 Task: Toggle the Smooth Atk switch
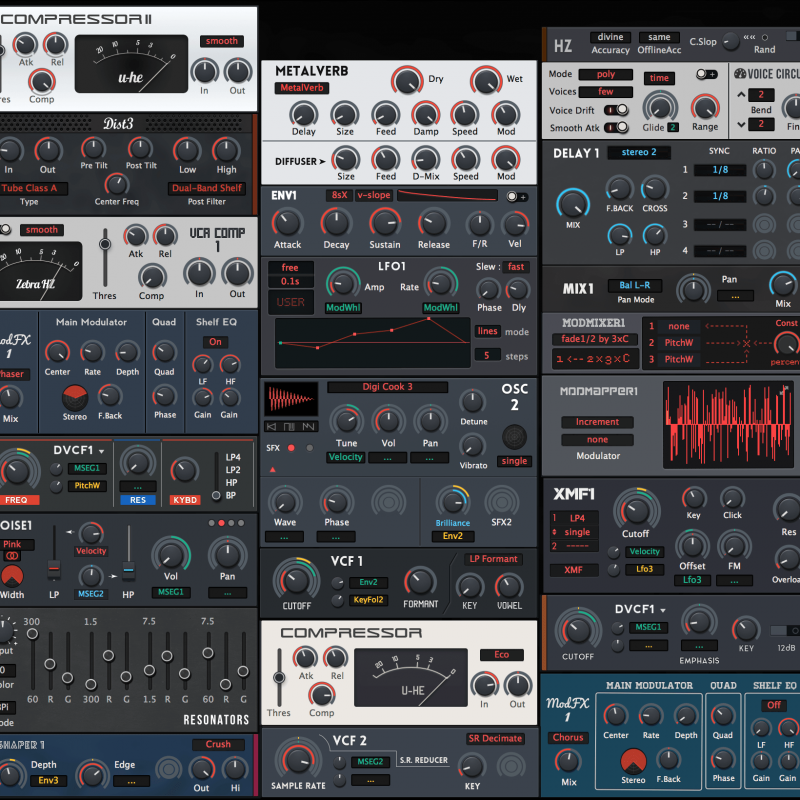[616, 127]
